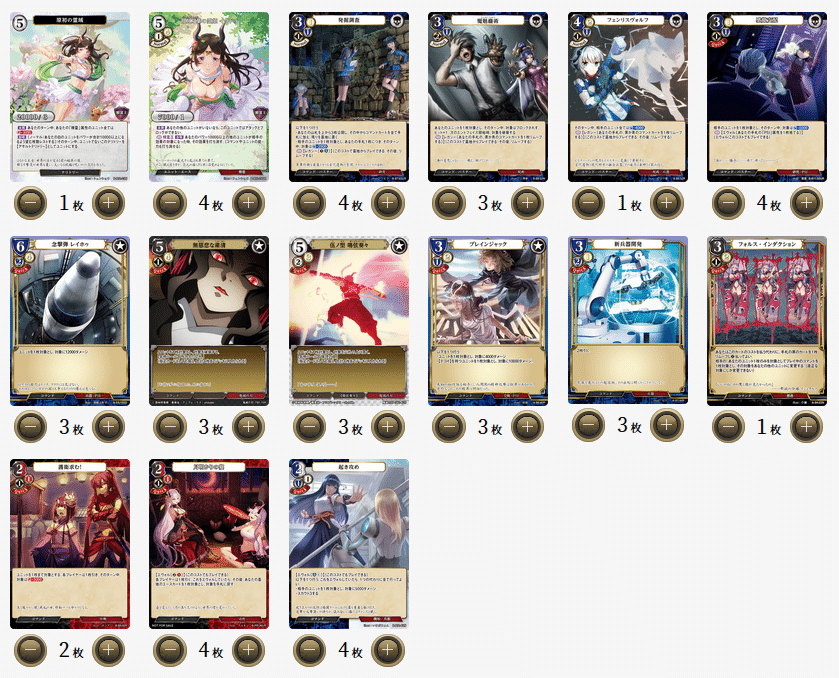Remove one 起き攻め card
Image resolution: width=839 pixels, height=678 pixels.
(x=310, y=650)
